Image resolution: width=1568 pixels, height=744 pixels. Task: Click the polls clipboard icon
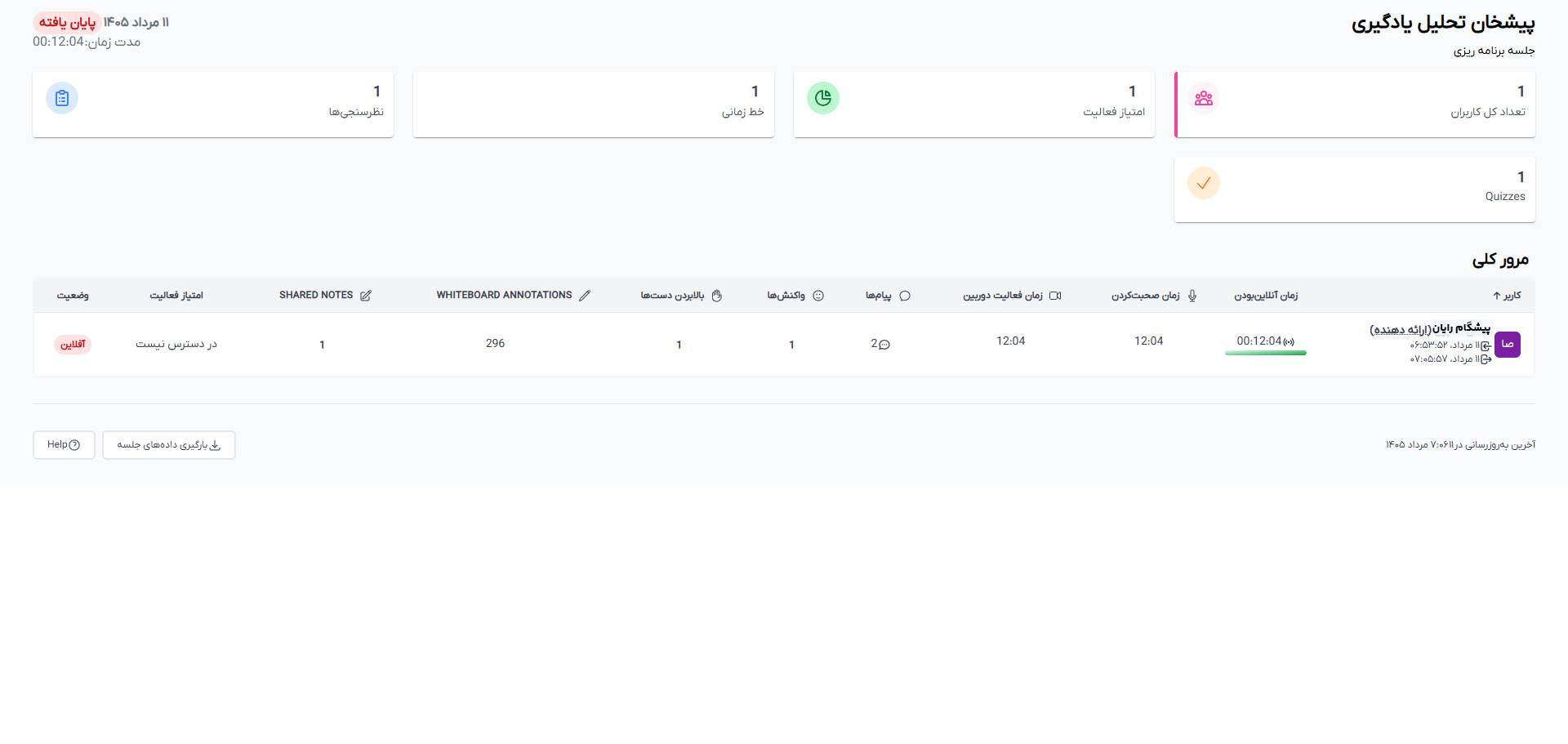pyautogui.click(x=62, y=98)
